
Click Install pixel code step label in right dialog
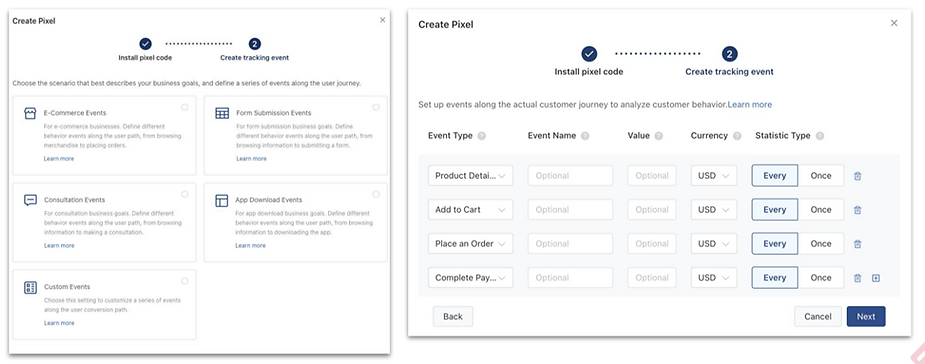(x=589, y=72)
